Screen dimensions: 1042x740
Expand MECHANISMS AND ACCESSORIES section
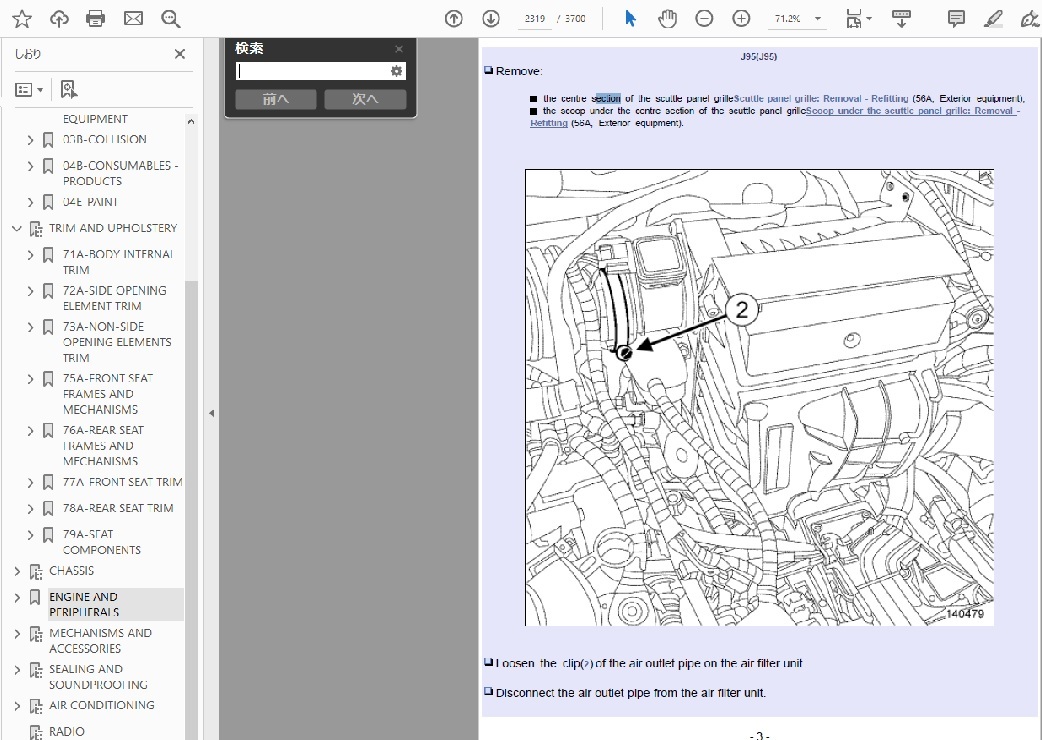[x=17, y=634]
